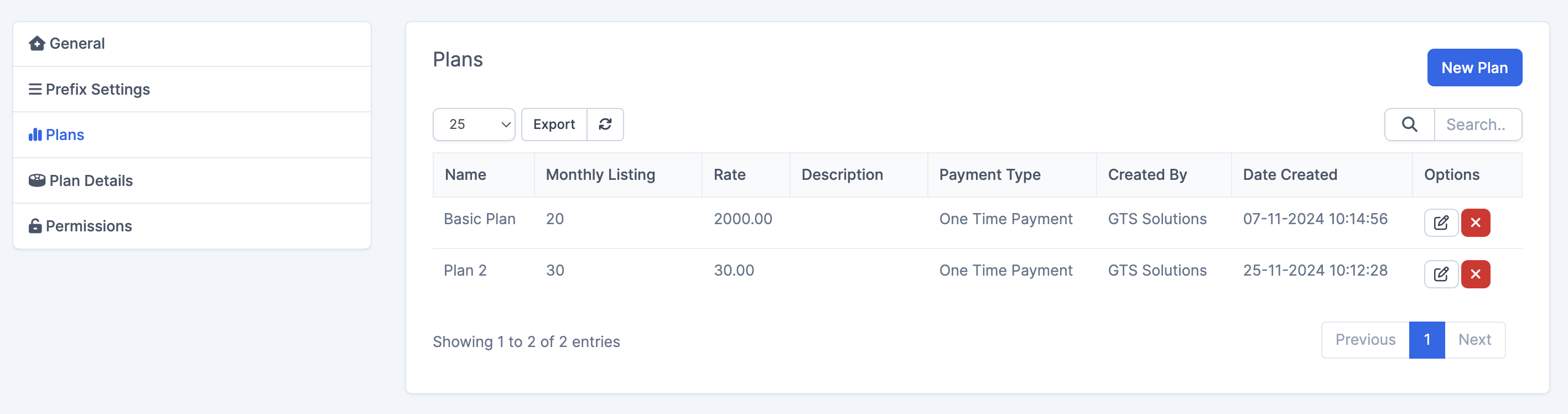
Task: Refresh the plans table
Action: click(x=605, y=124)
